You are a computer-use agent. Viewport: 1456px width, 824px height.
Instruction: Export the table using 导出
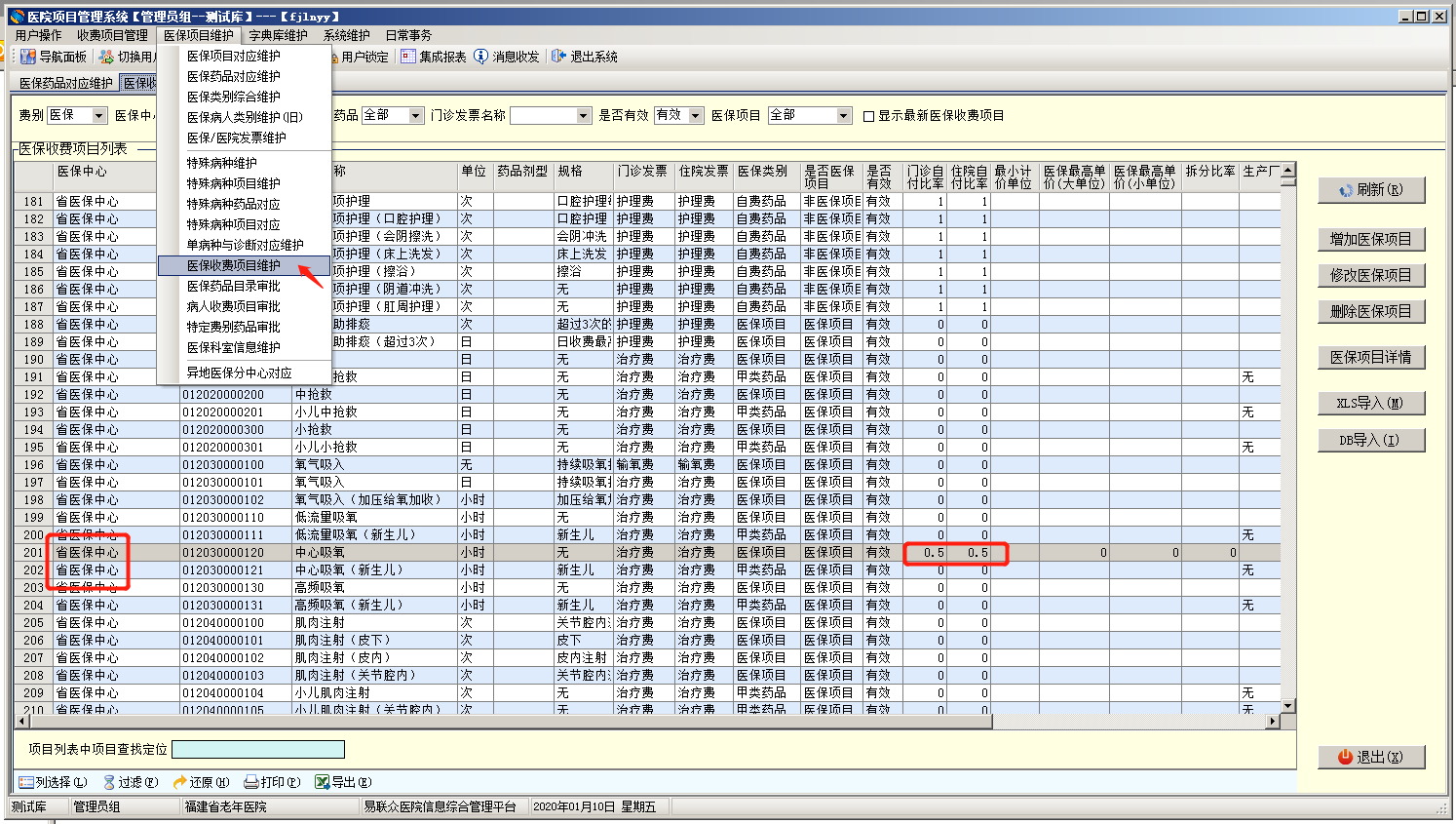click(x=343, y=782)
